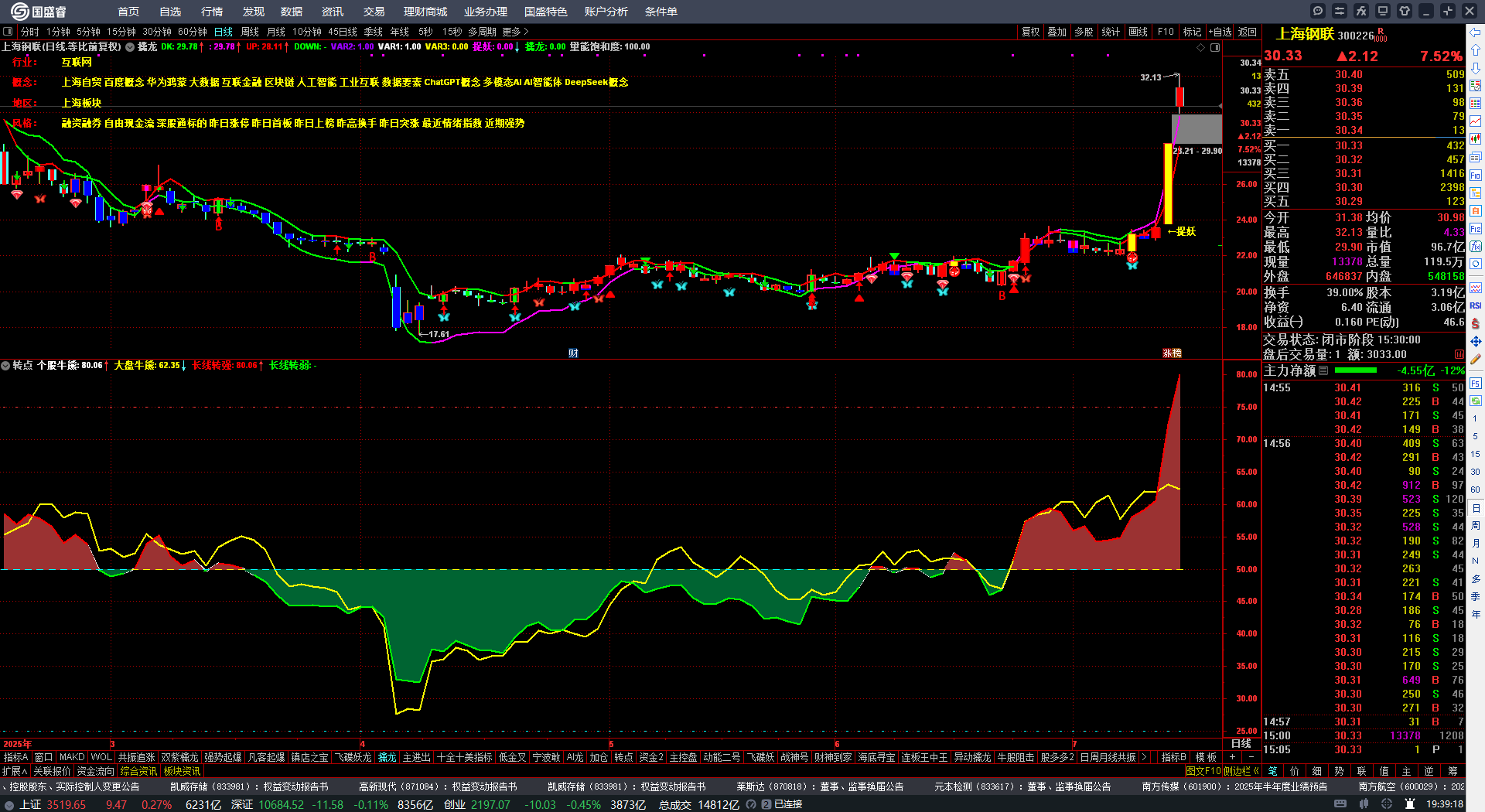The height and width of the screenshot is (812, 1485).
Task: Click the +自选 add to watchlist button
Action: tap(1220, 32)
